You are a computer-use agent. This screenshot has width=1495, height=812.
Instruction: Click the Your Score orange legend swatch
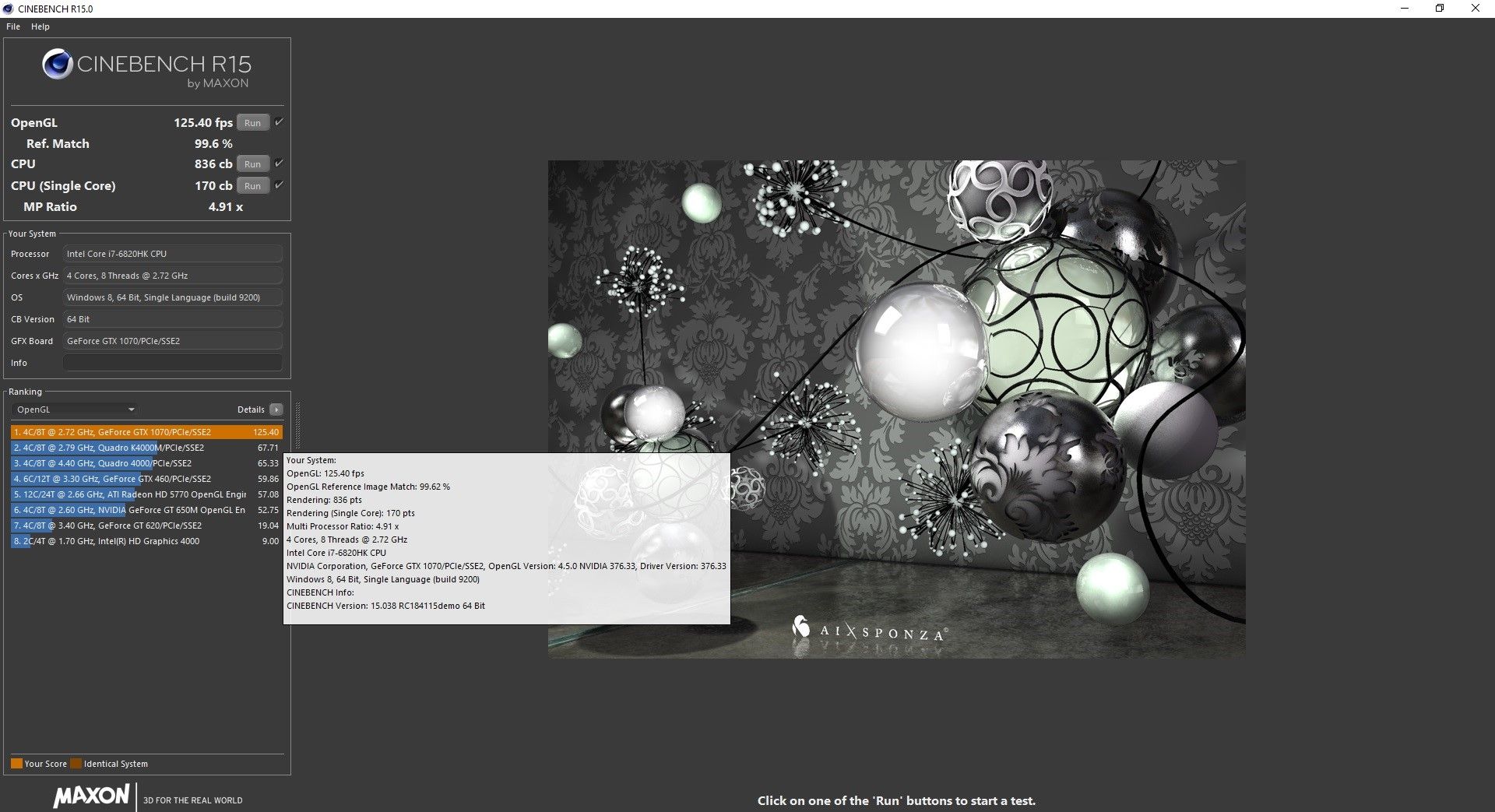(x=16, y=764)
